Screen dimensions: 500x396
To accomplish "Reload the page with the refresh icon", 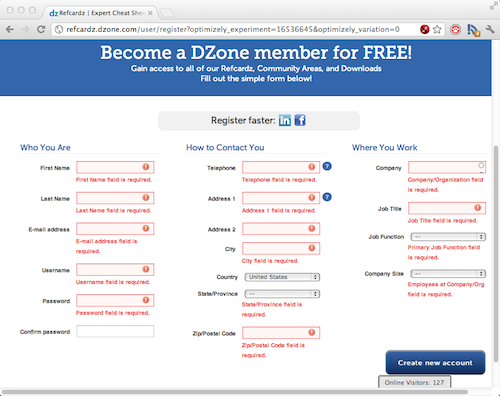I will point(41,29).
